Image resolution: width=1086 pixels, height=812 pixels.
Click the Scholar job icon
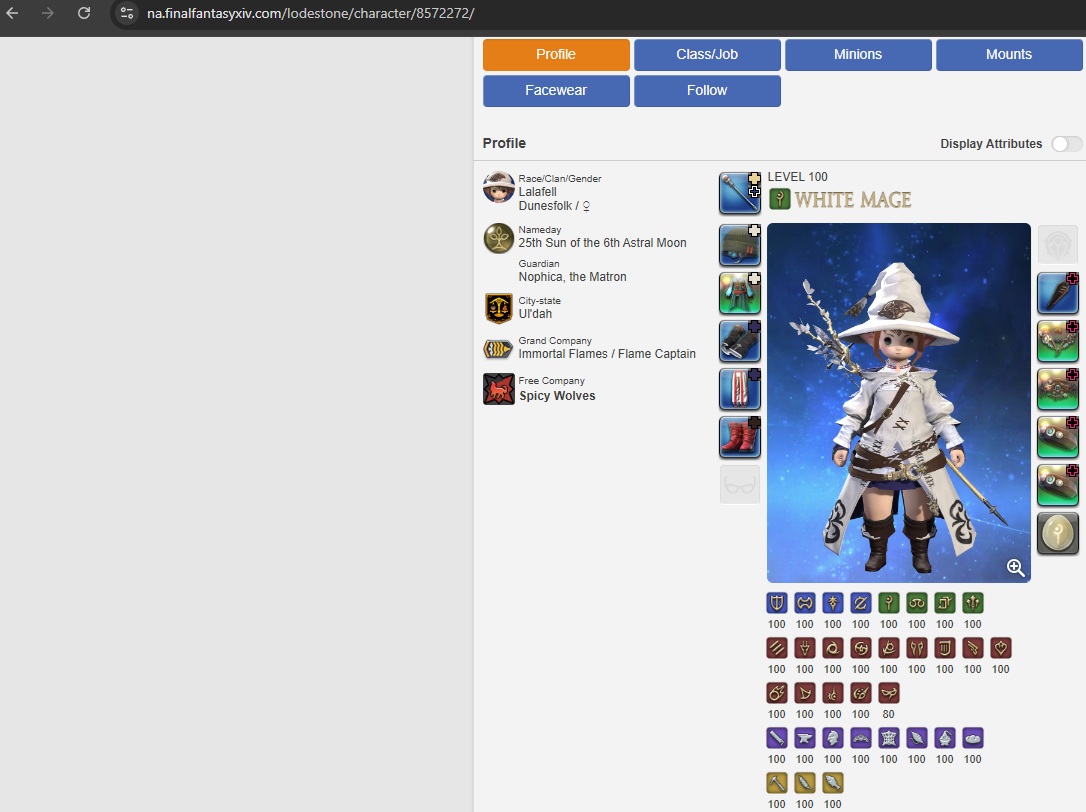click(917, 603)
